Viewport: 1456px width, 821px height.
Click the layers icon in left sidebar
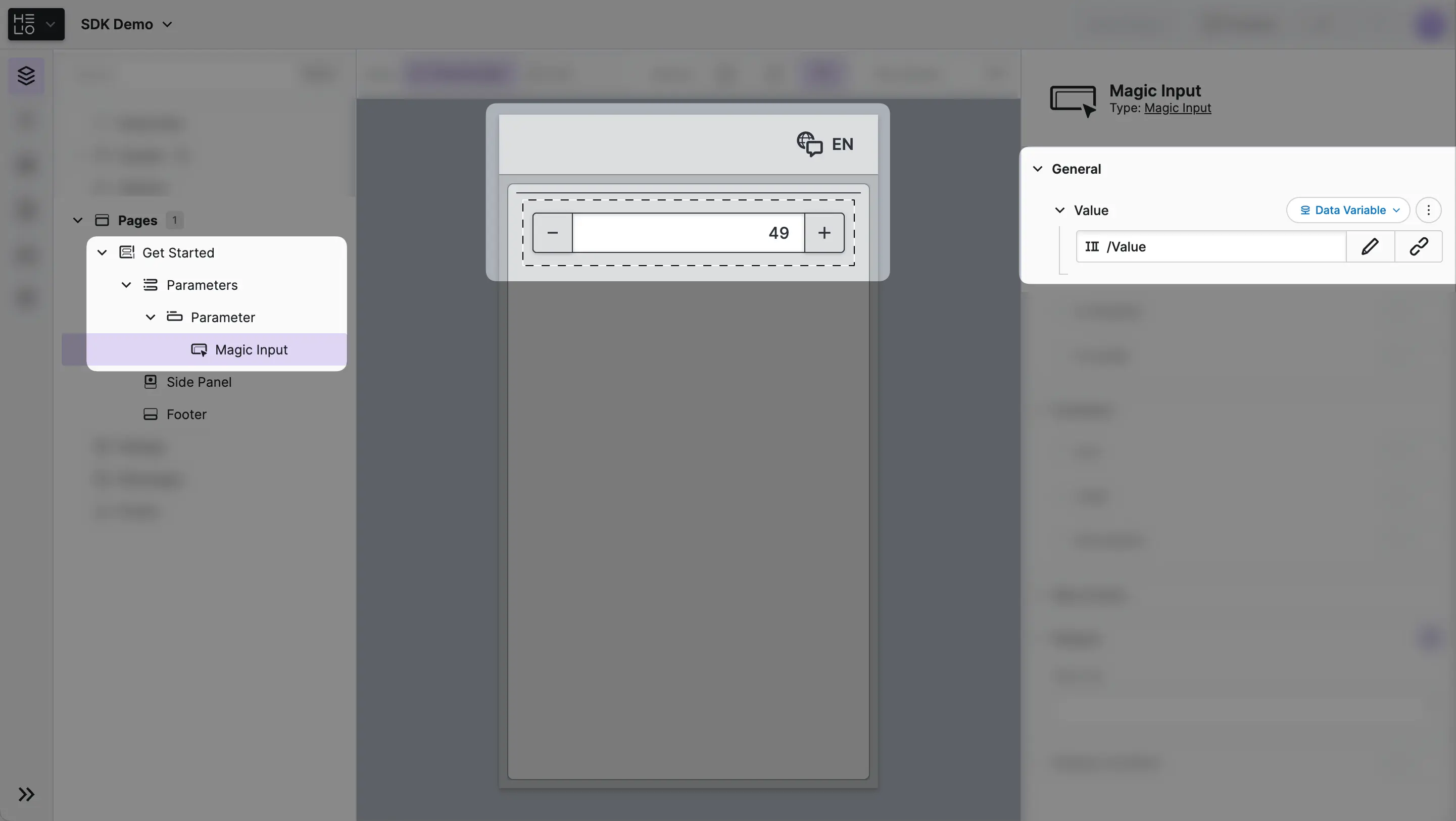pos(26,76)
